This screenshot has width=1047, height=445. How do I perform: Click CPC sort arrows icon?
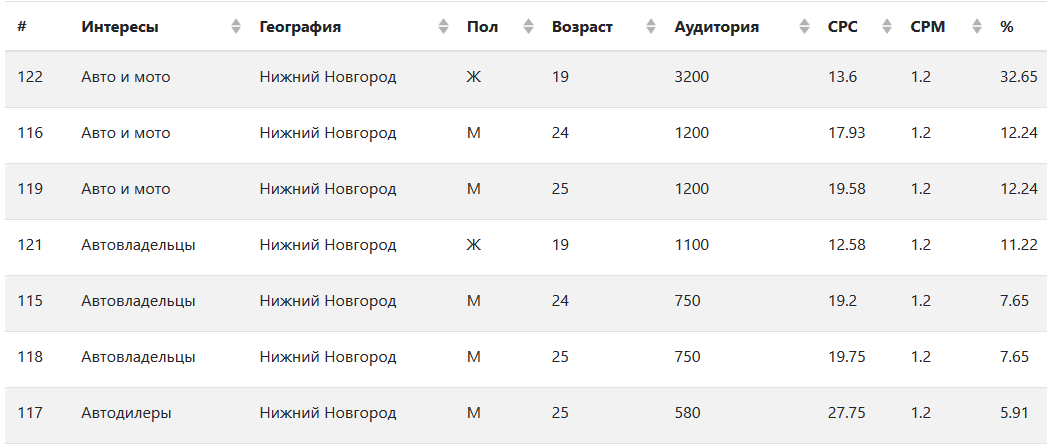[x=887, y=27]
